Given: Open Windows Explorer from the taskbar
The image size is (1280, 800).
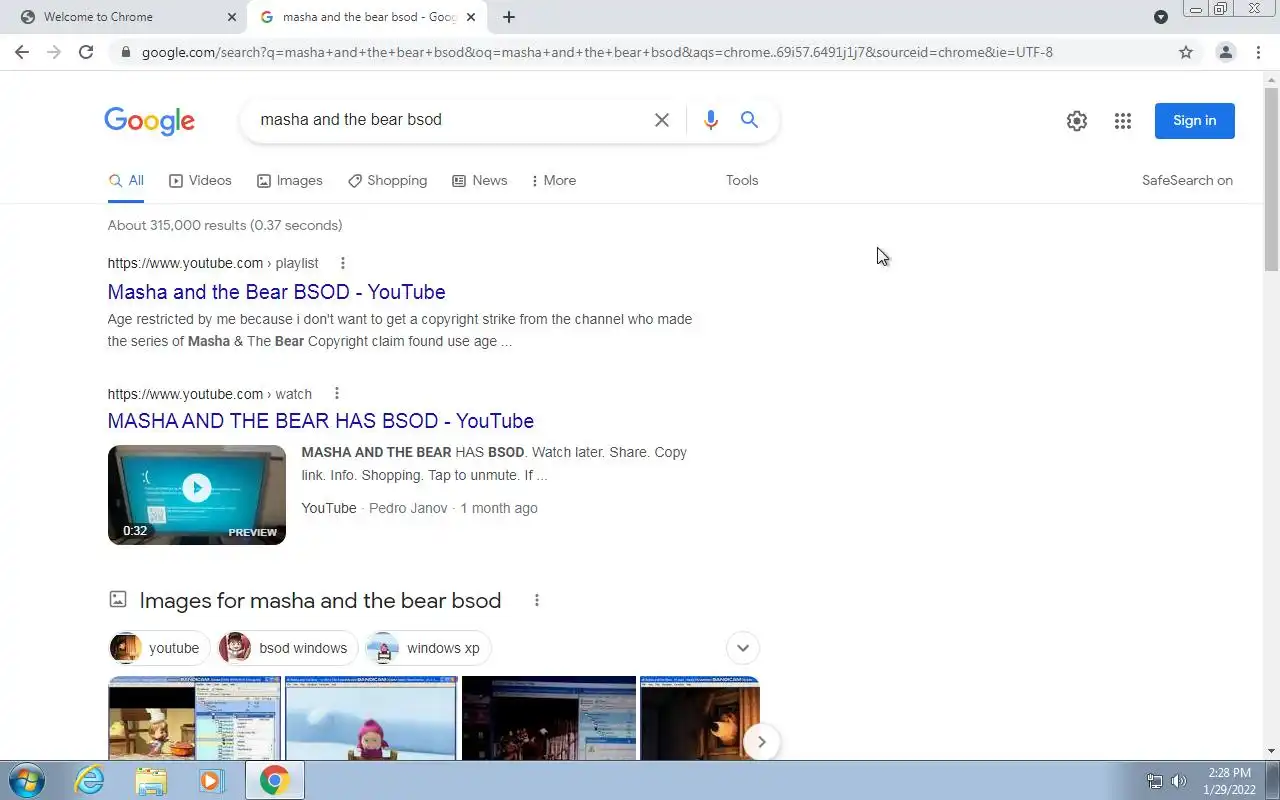Looking at the screenshot, I should [151, 780].
